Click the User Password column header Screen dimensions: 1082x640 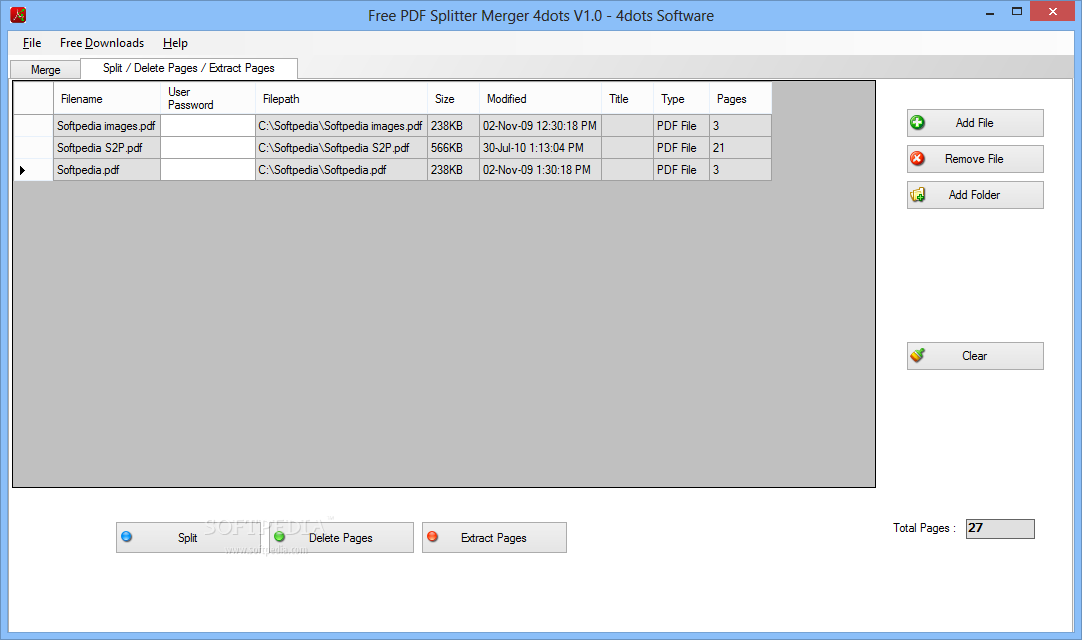tap(208, 99)
